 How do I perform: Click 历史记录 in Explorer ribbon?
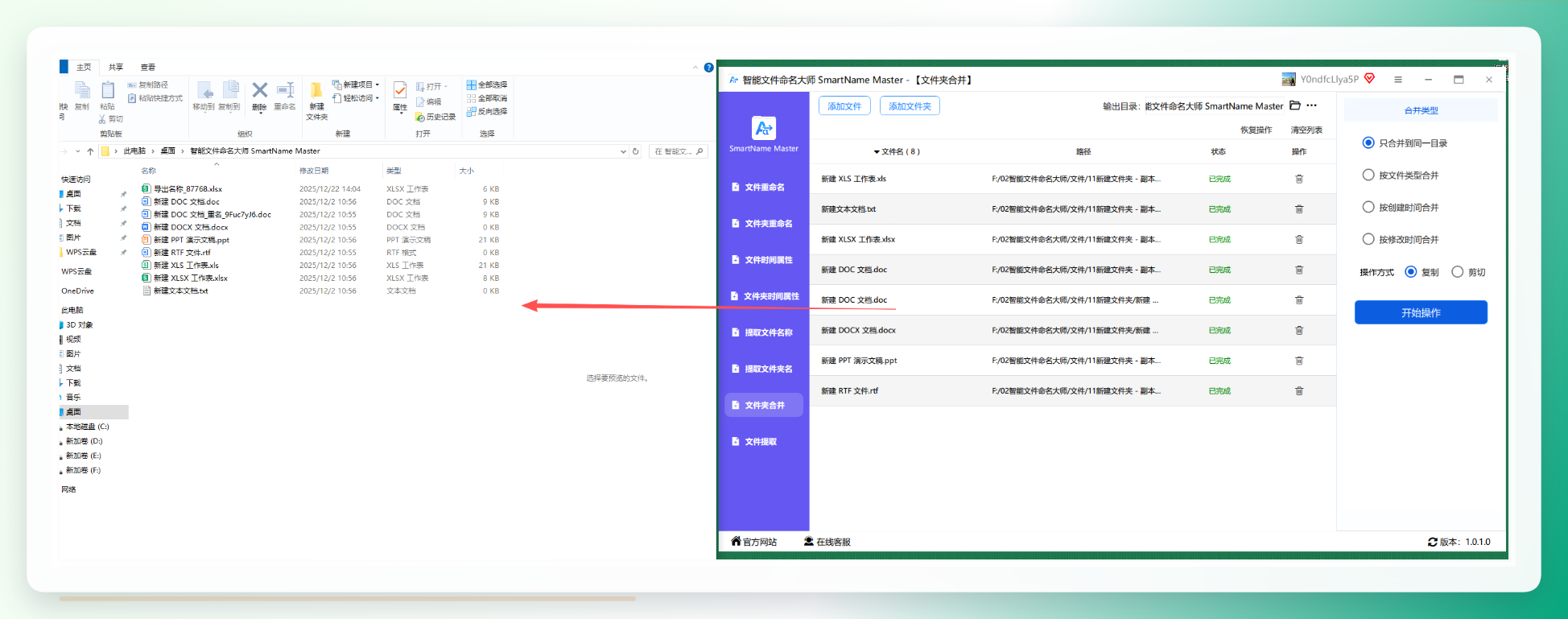pos(435,118)
